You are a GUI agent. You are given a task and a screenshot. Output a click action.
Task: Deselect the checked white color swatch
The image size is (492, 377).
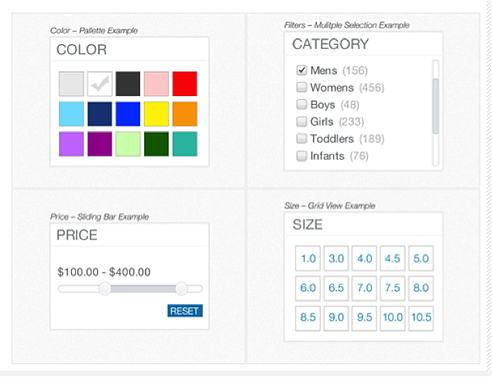tap(100, 84)
